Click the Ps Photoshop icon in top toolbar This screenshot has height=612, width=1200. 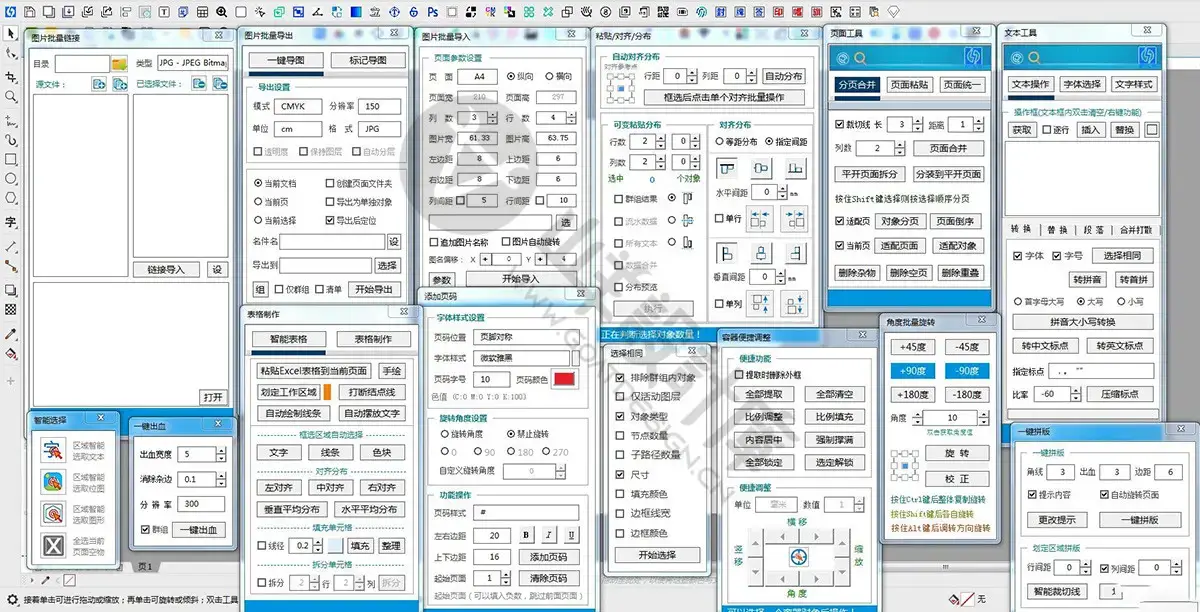pyautogui.click(x=432, y=12)
